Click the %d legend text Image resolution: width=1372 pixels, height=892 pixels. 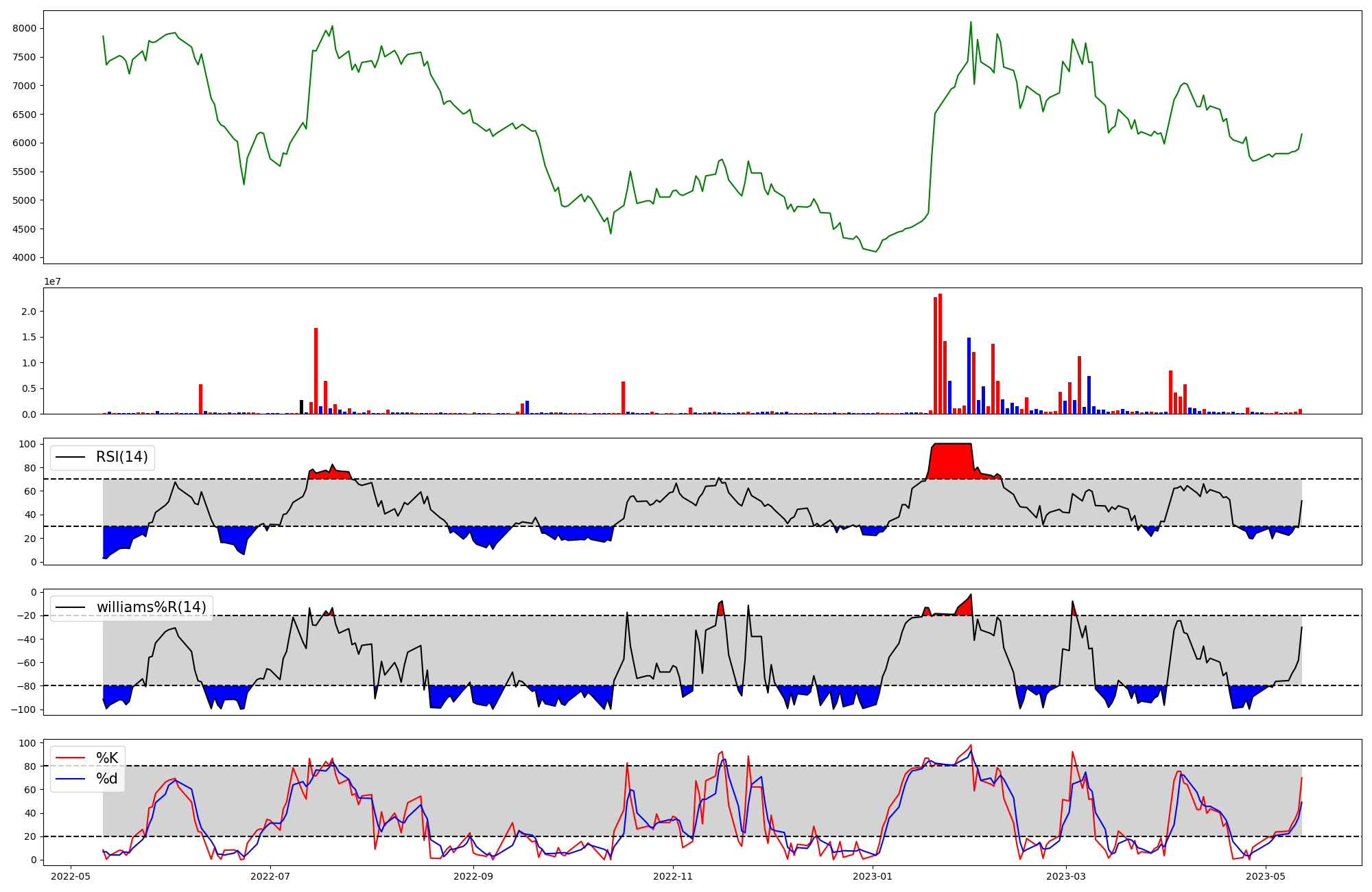click(x=107, y=779)
